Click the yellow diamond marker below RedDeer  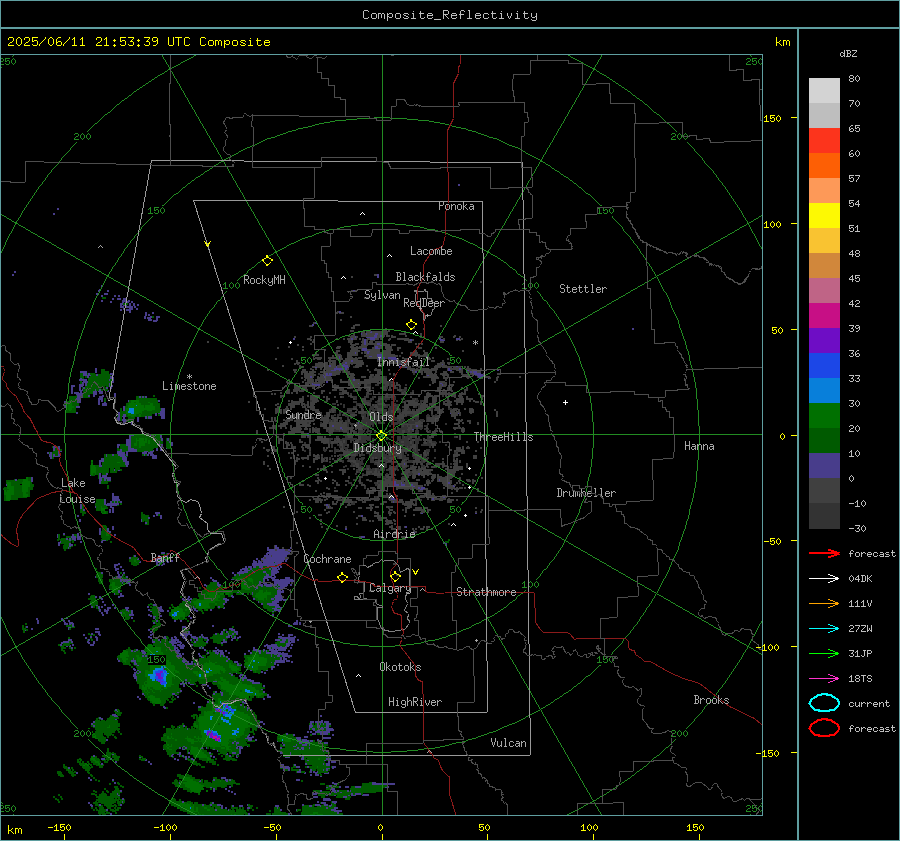[x=412, y=325]
